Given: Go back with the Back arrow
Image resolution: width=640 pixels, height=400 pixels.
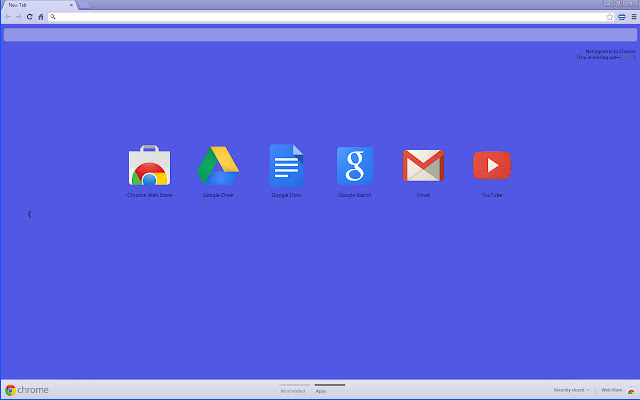Looking at the screenshot, I should (x=8, y=17).
